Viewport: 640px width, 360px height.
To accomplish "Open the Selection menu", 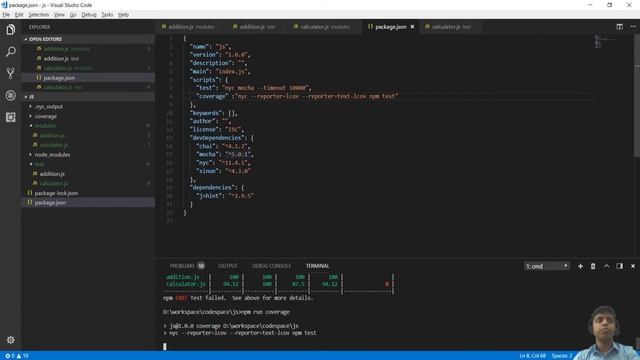I will click(39, 15).
